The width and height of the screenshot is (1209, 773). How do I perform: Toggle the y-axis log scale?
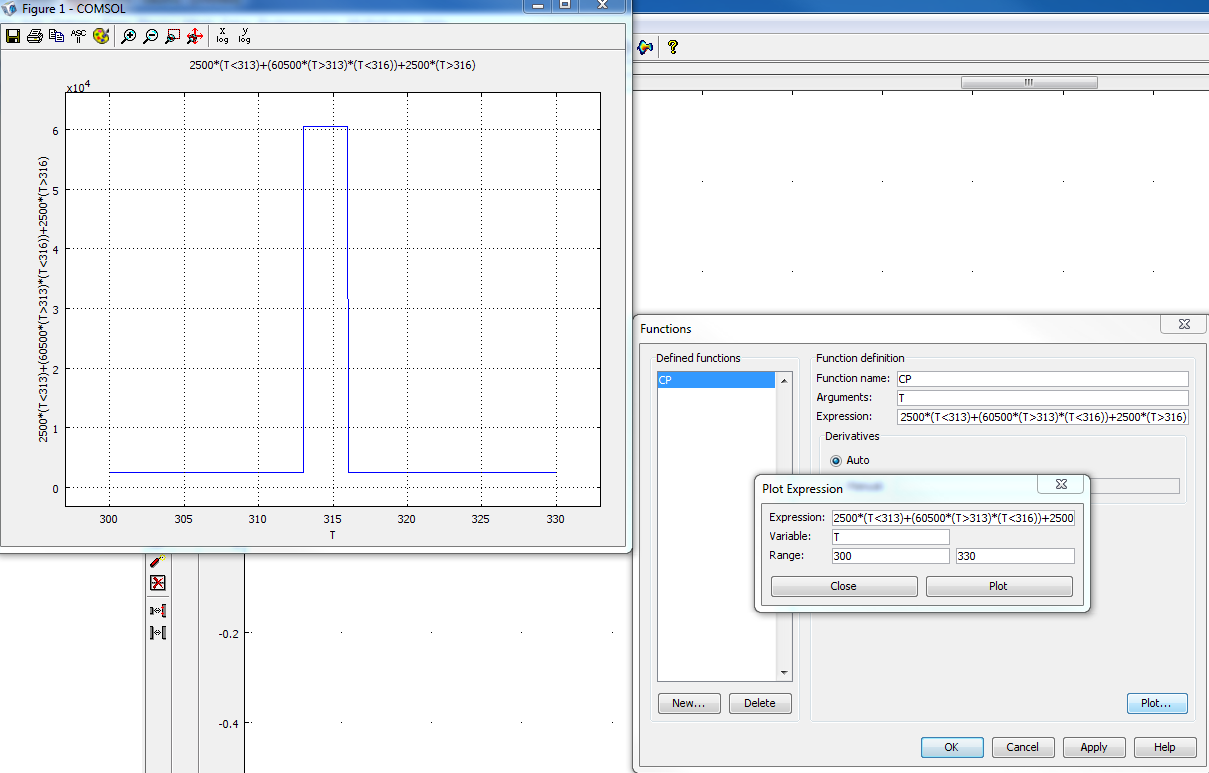[x=244, y=36]
